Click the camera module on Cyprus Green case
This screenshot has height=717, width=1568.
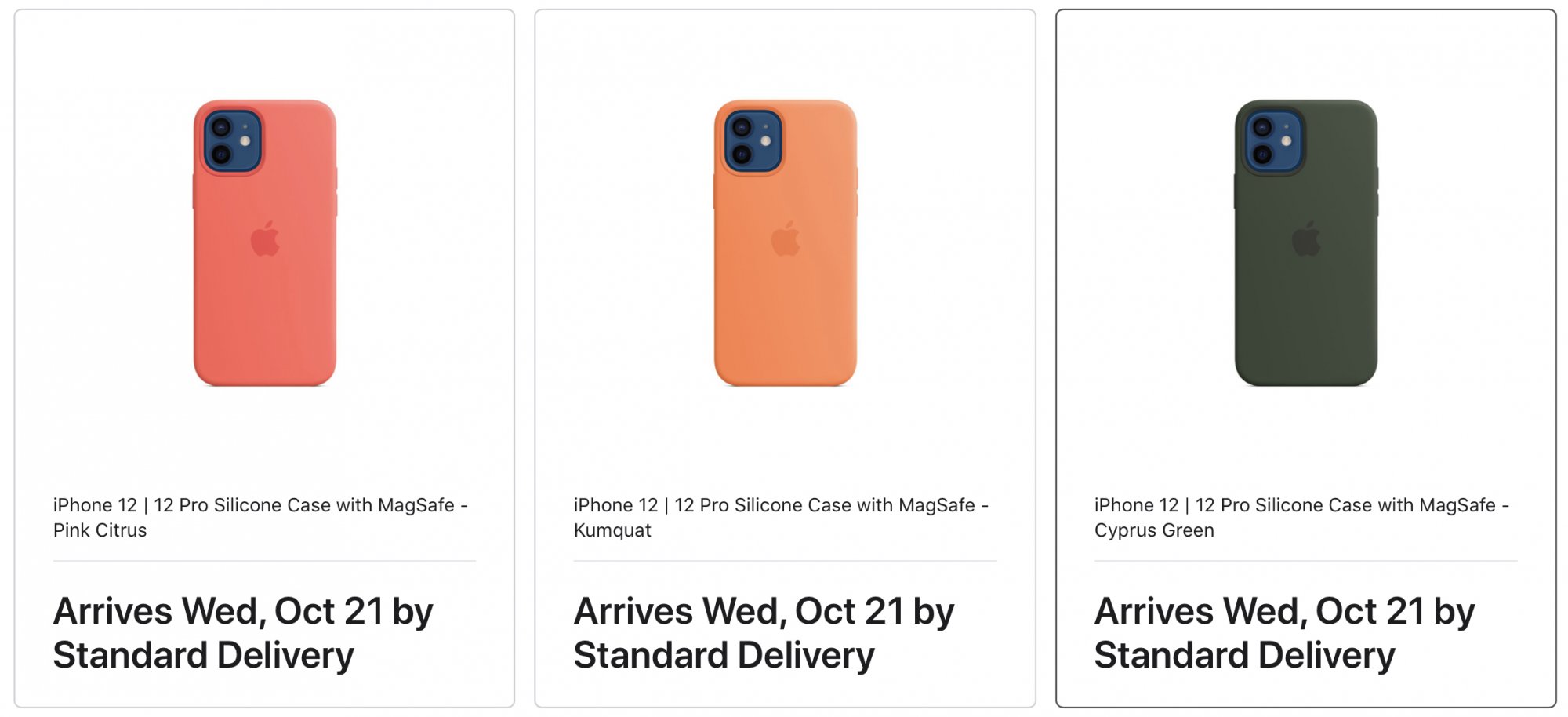pyautogui.click(x=1273, y=140)
